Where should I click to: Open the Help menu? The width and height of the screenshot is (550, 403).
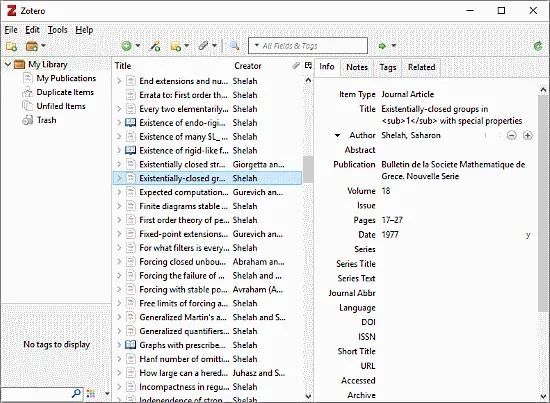pos(84,30)
